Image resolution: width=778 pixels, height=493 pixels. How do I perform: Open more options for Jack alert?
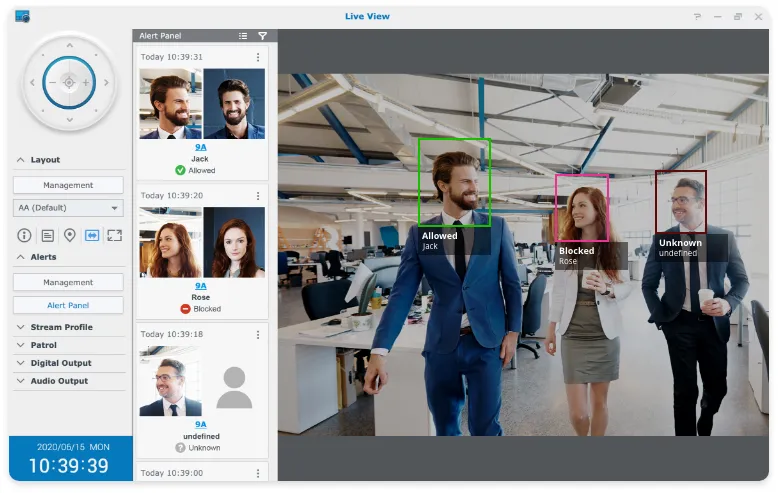tap(258, 57)
